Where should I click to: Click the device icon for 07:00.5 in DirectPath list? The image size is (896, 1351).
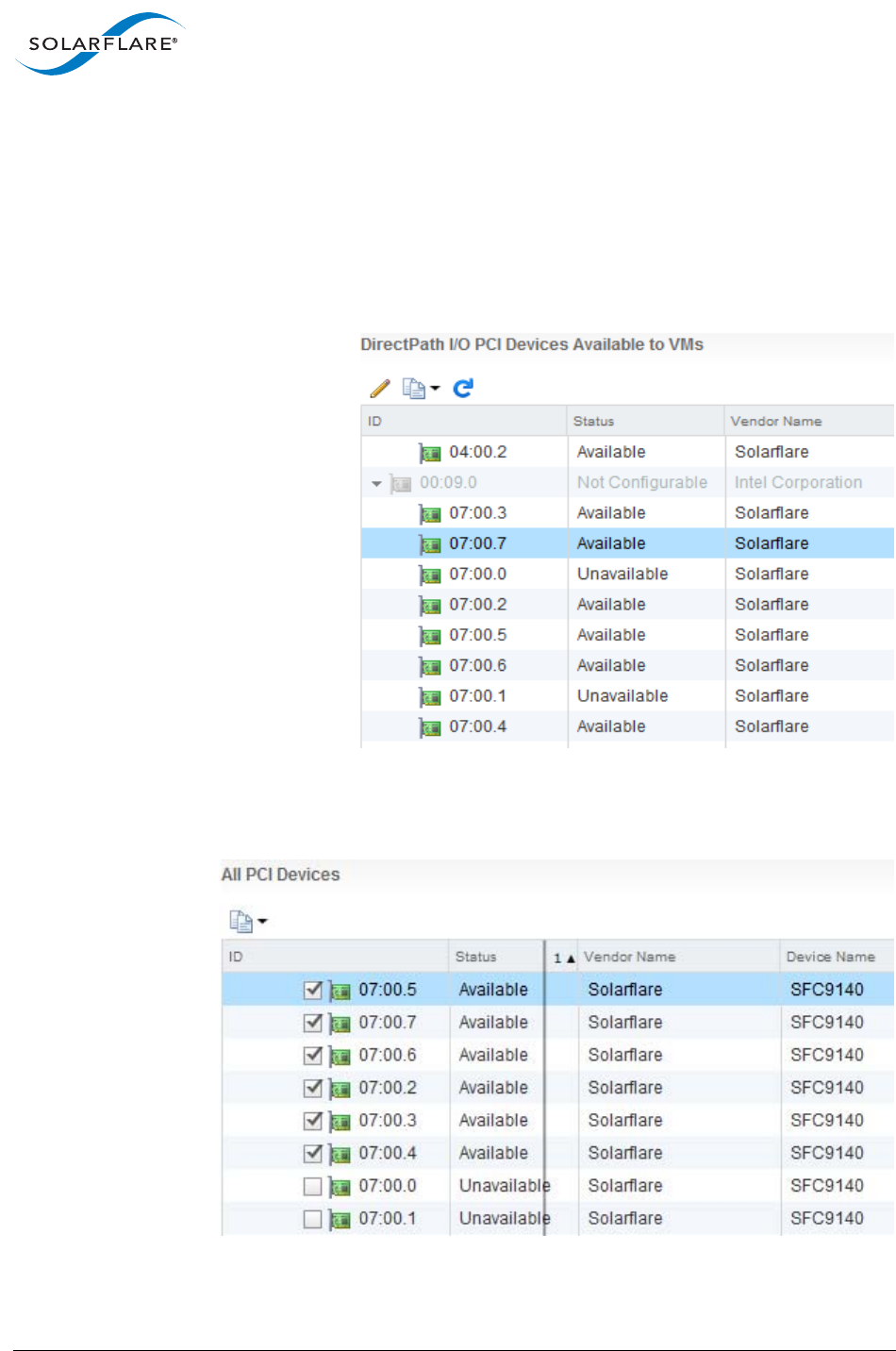click(430, 636)
